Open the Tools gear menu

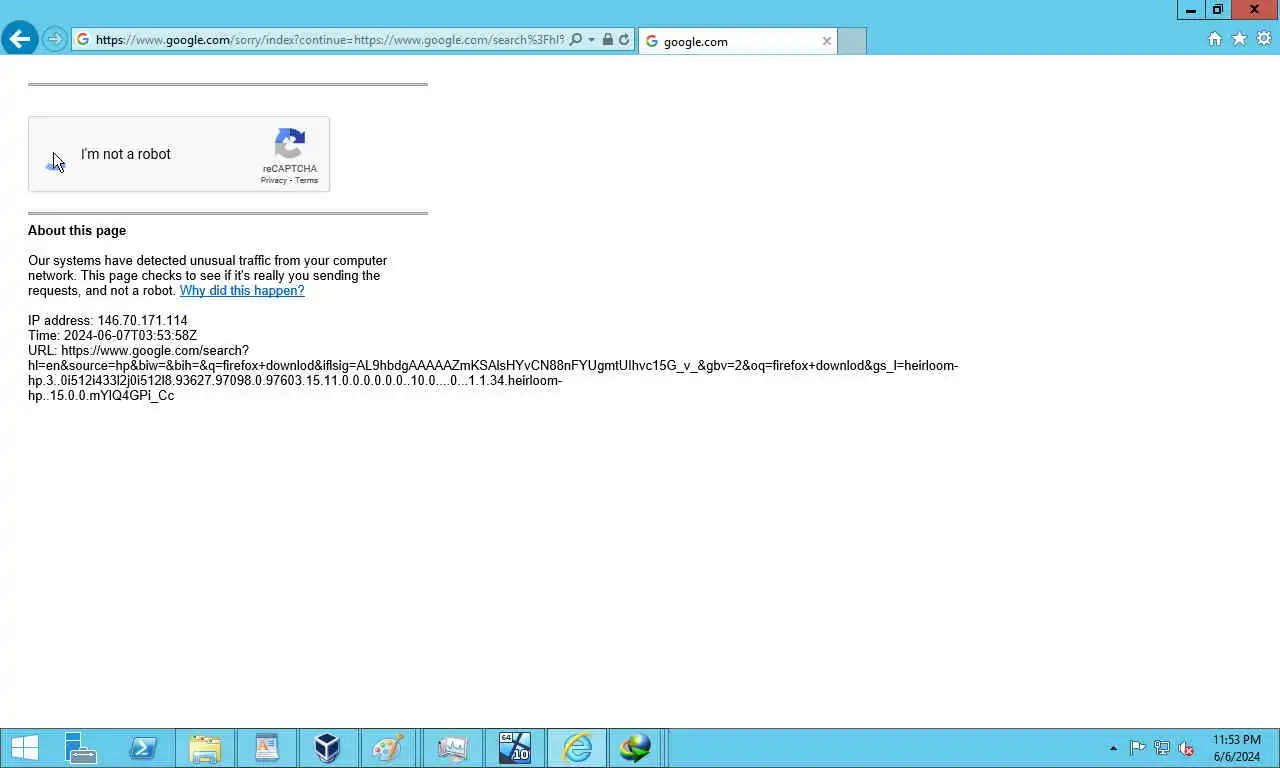coord(1264,39)
